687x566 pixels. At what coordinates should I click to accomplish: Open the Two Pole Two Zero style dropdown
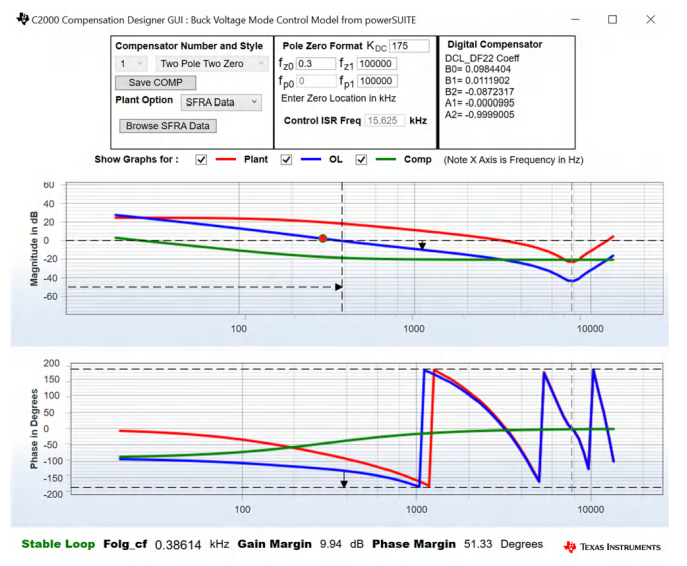click(212, 64)
